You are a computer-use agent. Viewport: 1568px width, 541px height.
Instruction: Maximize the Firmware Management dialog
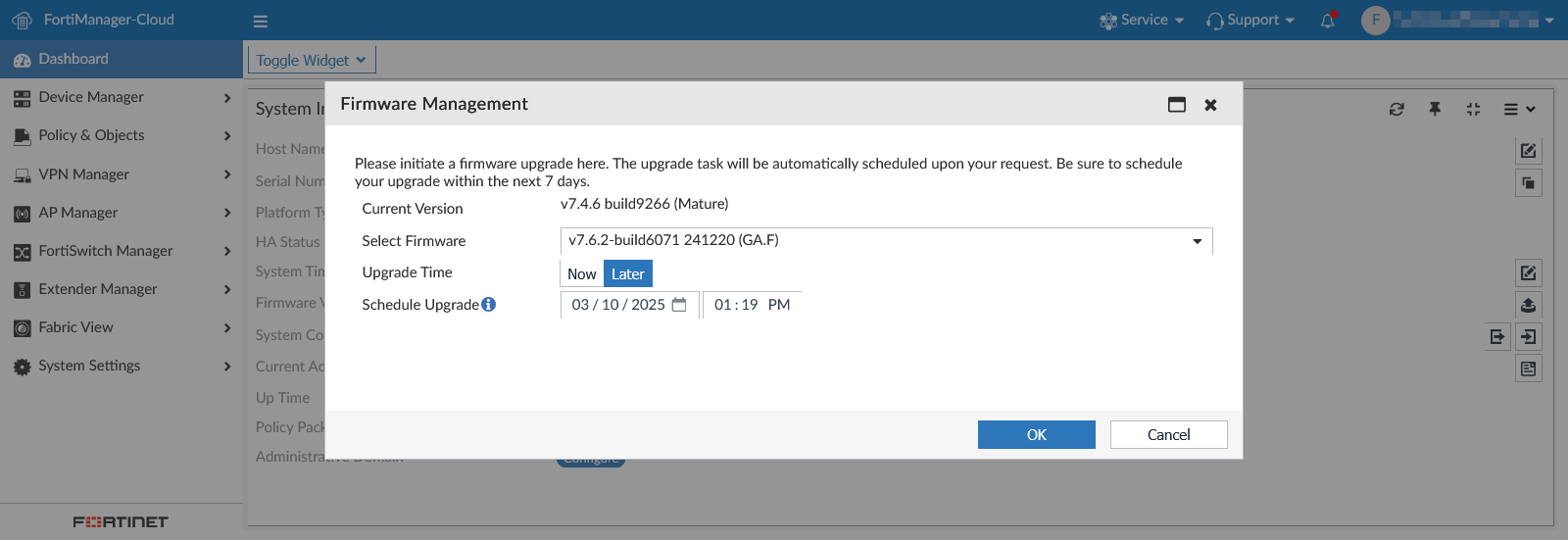click(1177, 105)
